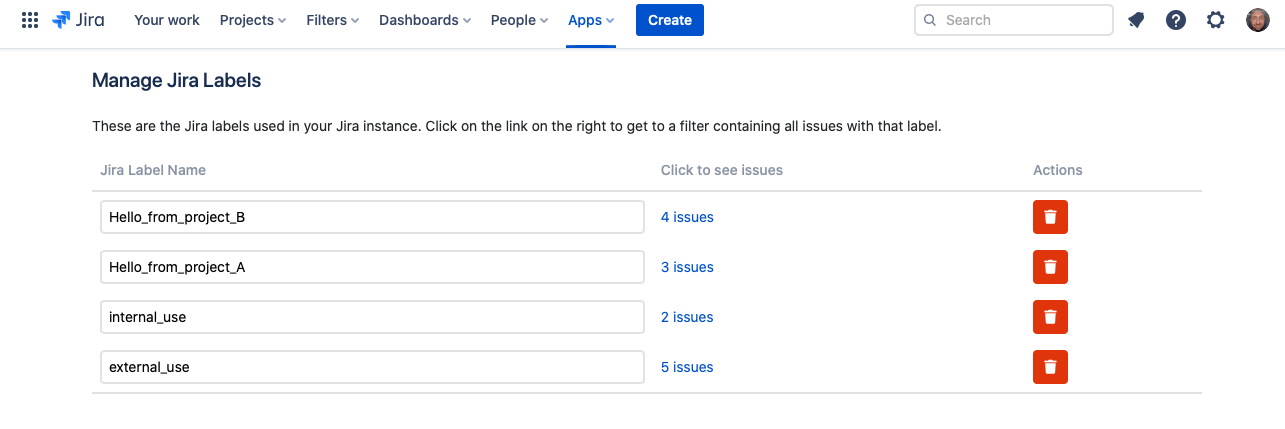Open the settings gear icon

point(1216,20)
